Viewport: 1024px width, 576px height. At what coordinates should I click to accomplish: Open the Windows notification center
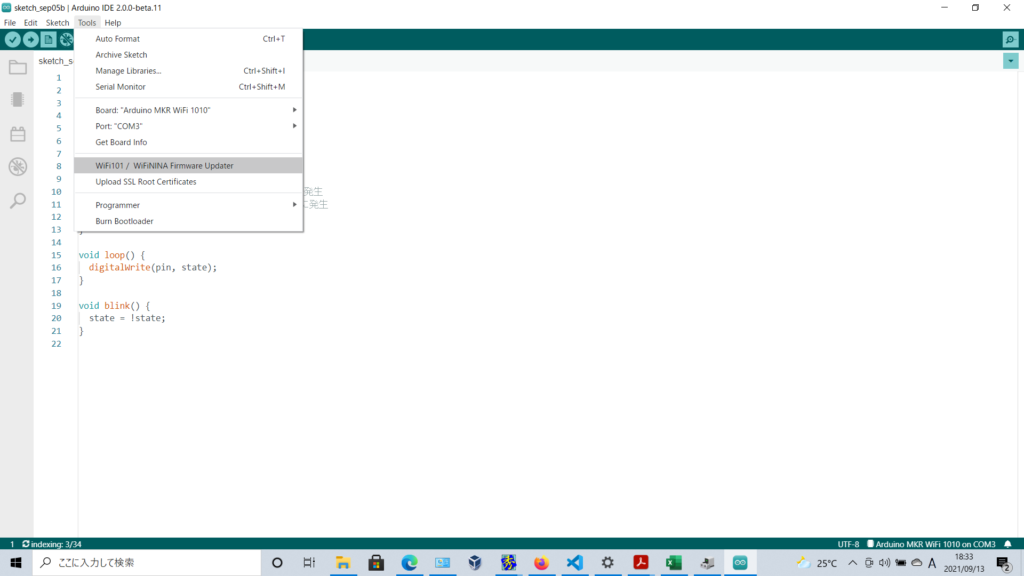pyautogui.click(x=1004, y=562)
